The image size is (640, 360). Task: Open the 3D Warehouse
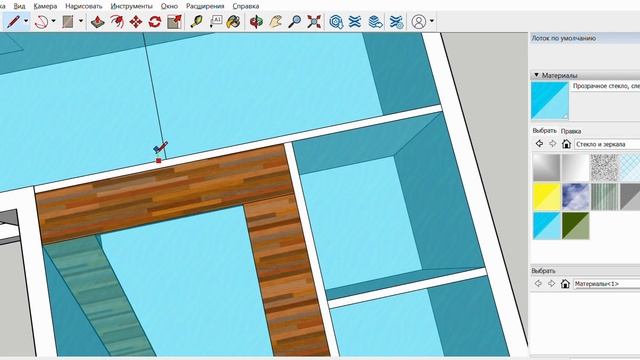point(336,21)
